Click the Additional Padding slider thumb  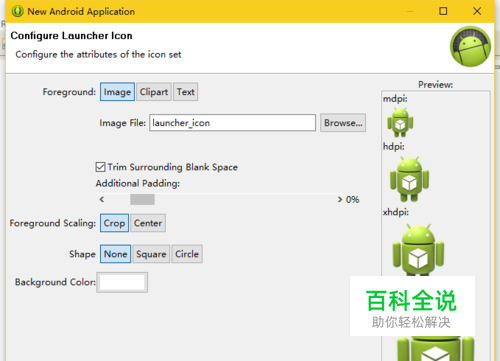[x=142, y=200]
